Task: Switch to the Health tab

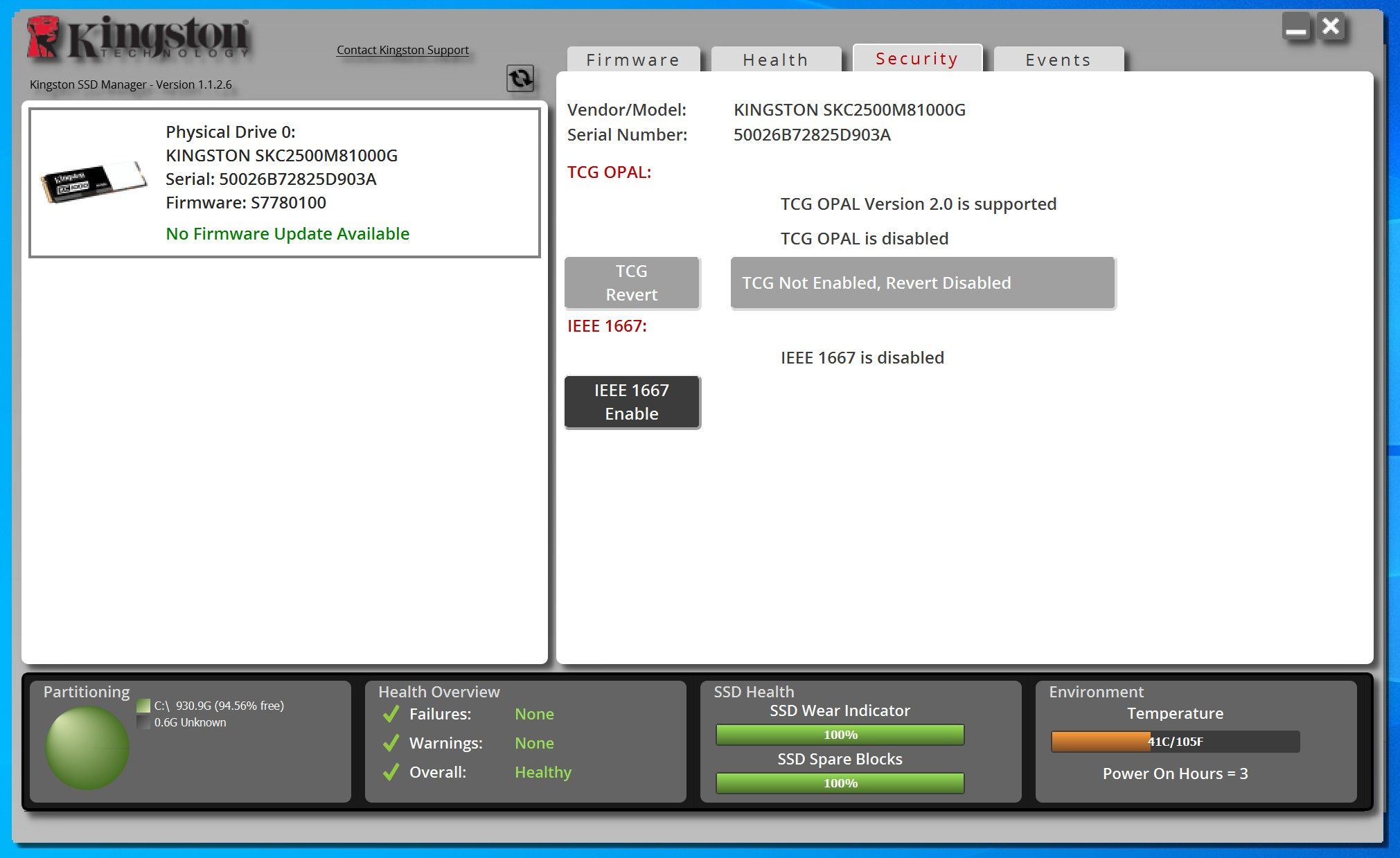Action: [776, 60]
